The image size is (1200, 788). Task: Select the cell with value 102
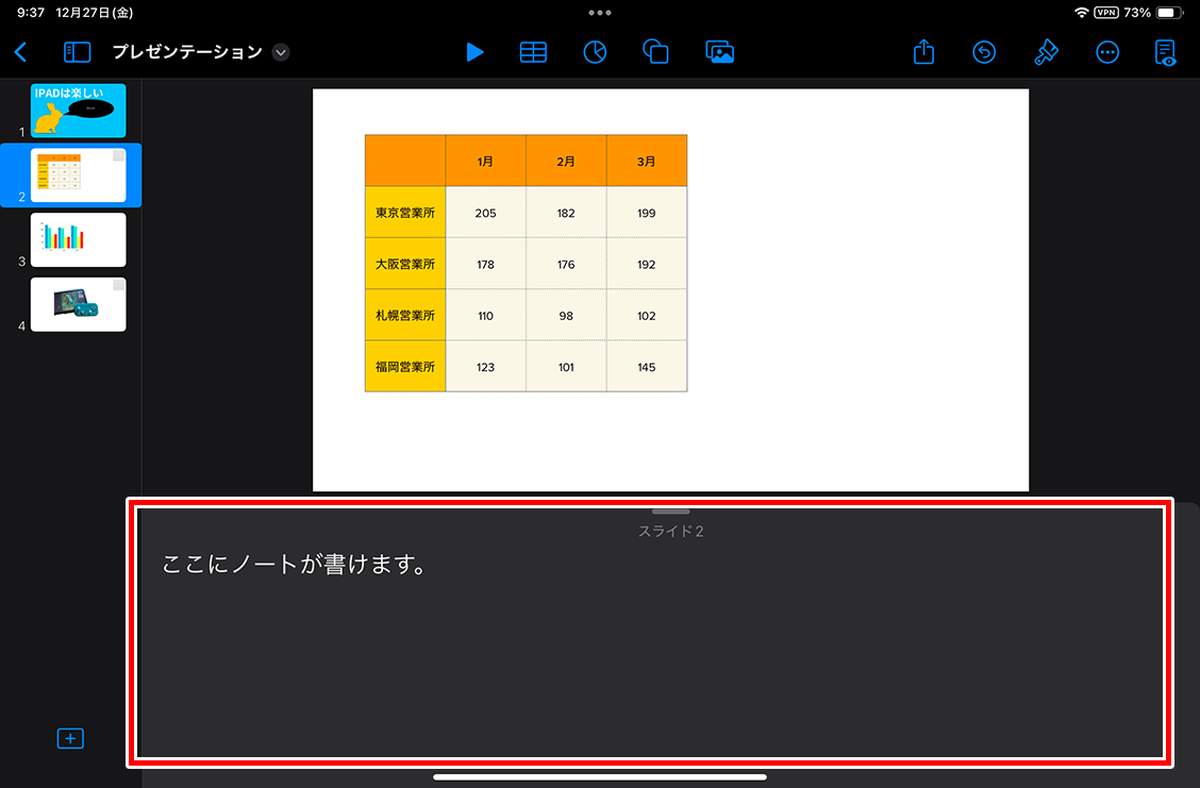[x=647, y=315]
